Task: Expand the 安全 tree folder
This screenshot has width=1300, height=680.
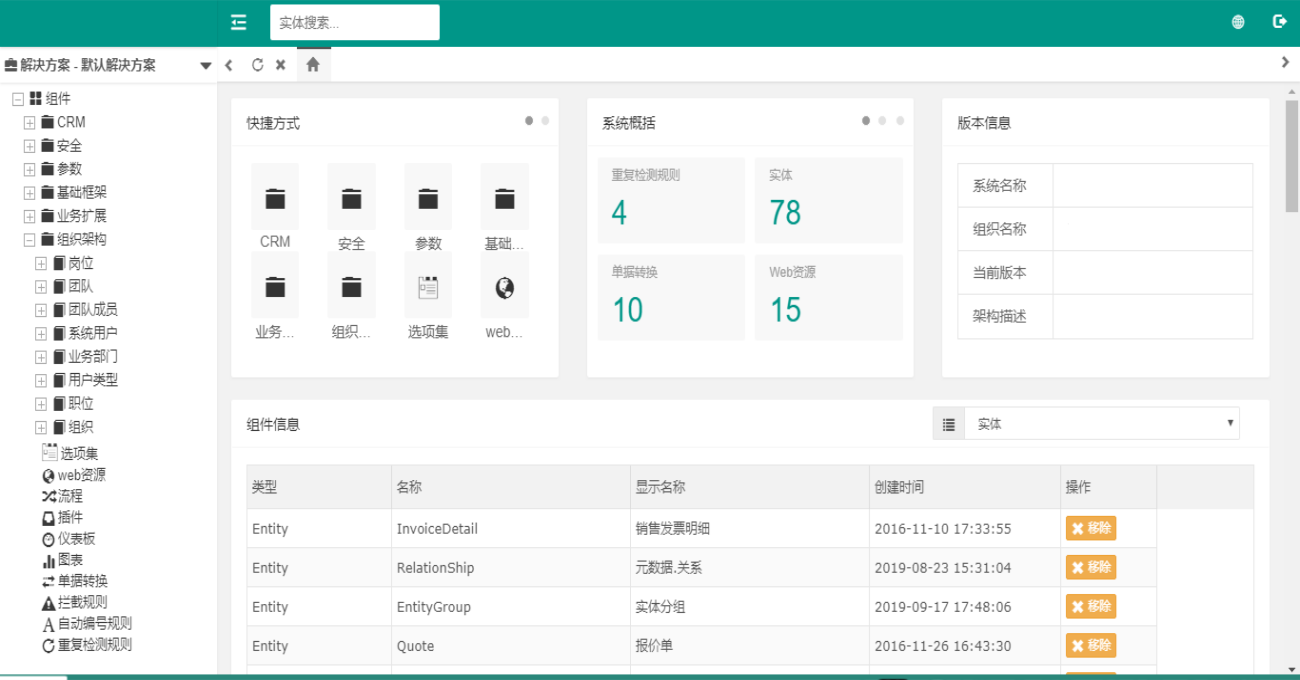Action: click(29, 146)
